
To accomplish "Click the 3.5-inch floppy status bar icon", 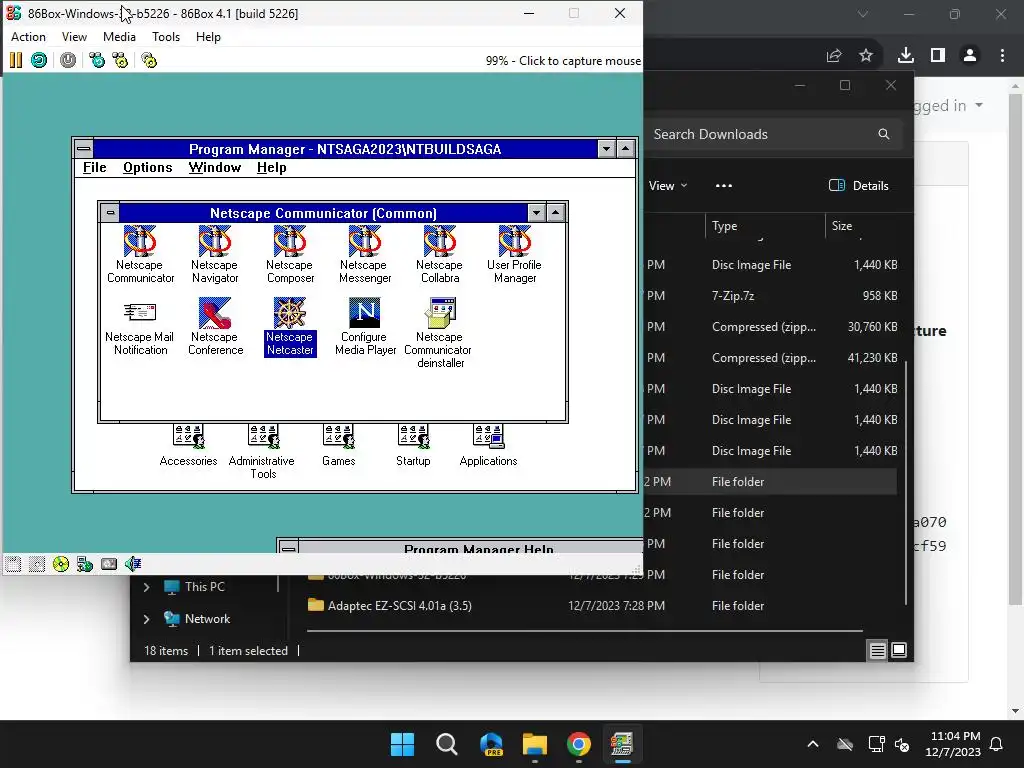I will point(13,564).
